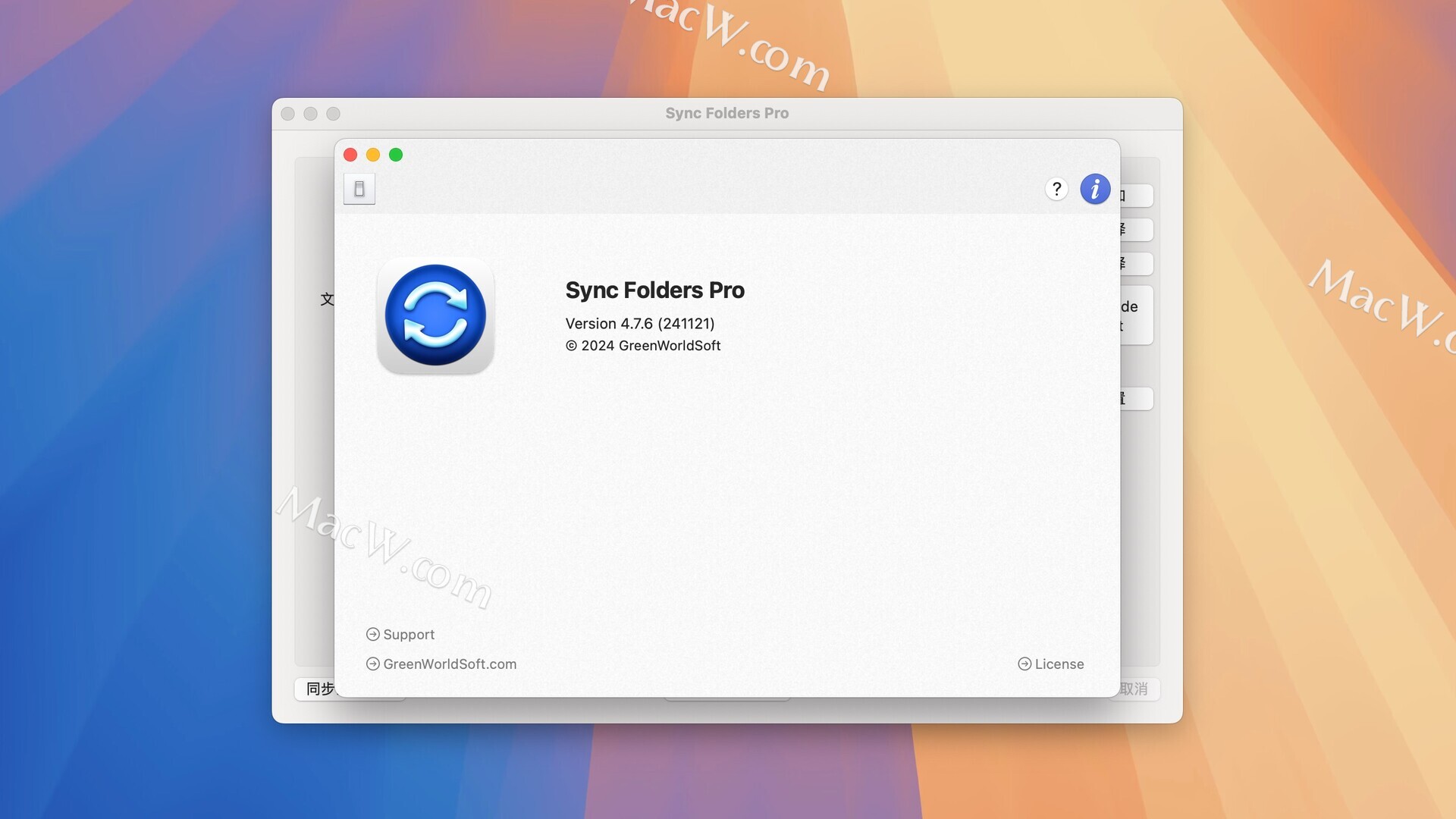Click the switch icon in toolbar
Screen dimensions: 1456x819
(x=359, y=189)
